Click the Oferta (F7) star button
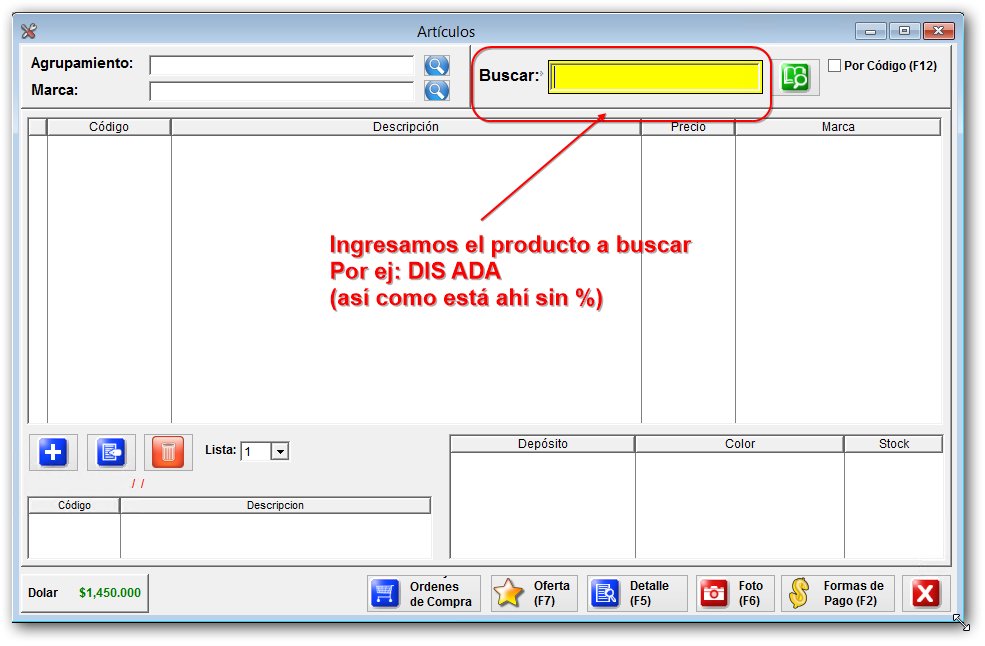This screenshot has height=646, width=985. pos(534,593)
